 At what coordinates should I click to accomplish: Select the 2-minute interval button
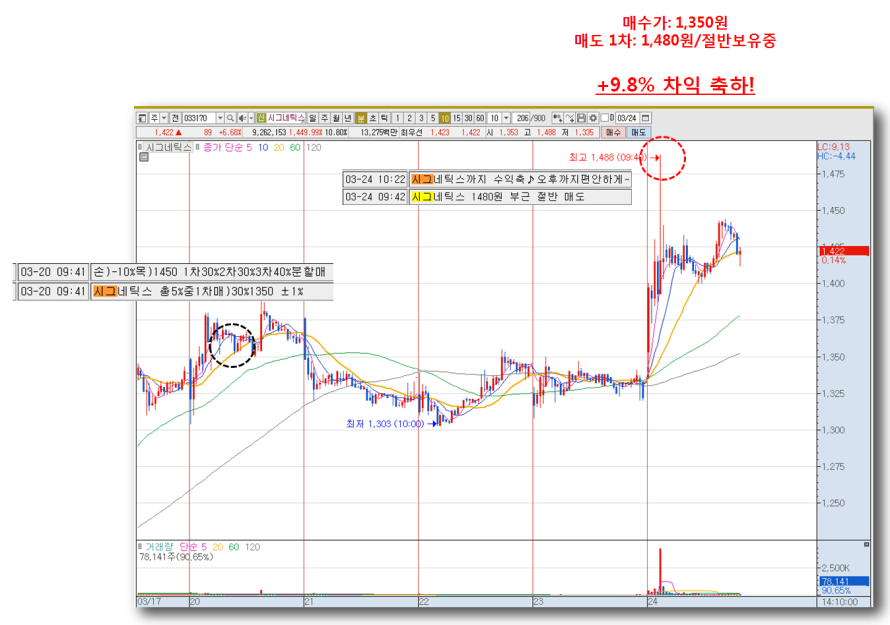(x=409, y=118)
